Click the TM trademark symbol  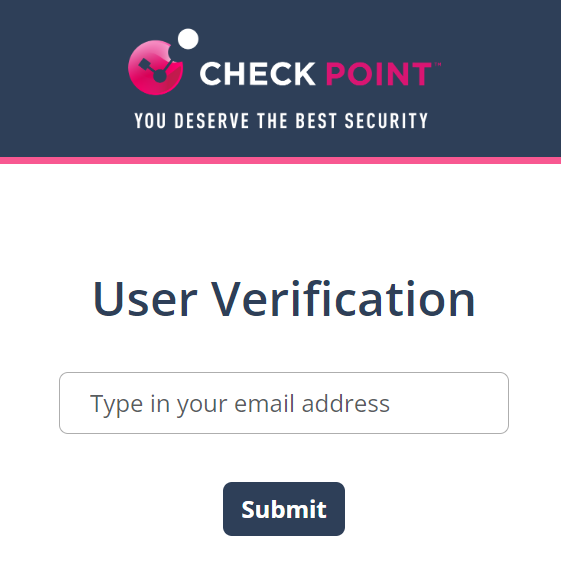(438, 64)
